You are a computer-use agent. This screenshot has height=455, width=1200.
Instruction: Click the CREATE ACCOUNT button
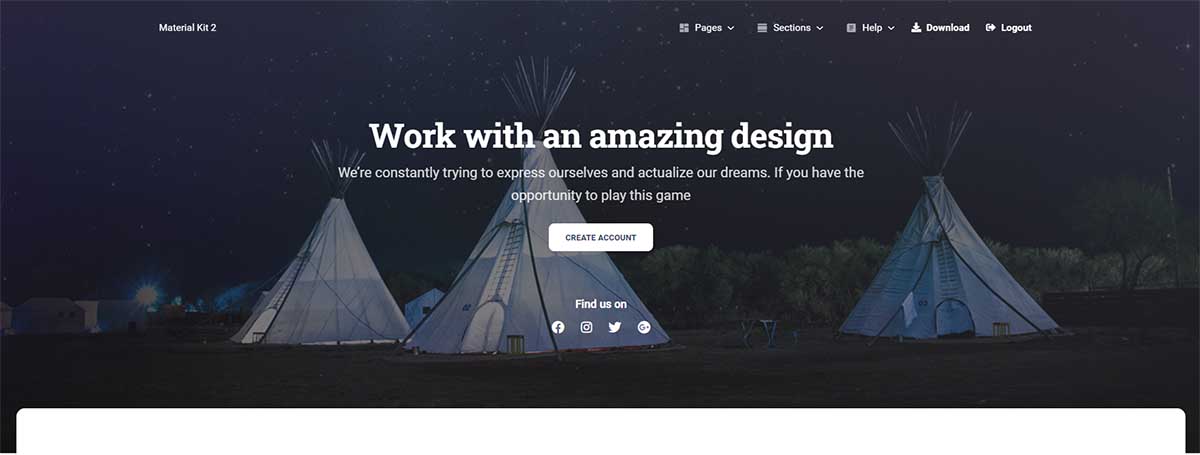click(601, 237)
